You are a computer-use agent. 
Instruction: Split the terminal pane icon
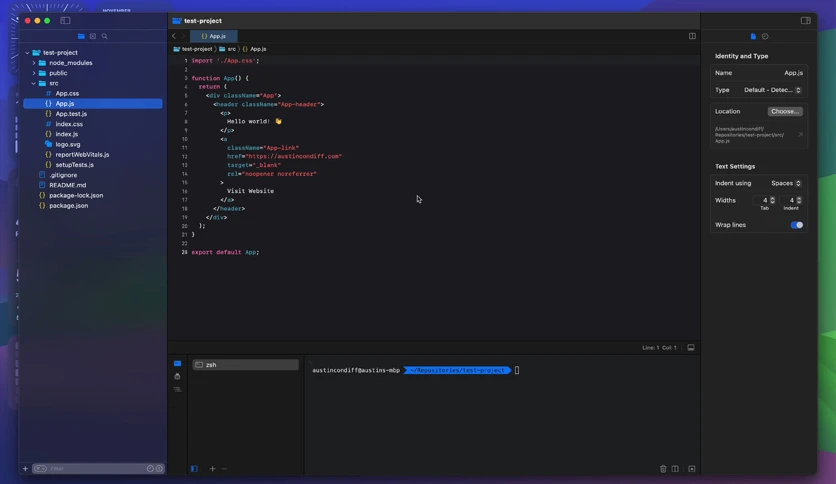point(676,469)
